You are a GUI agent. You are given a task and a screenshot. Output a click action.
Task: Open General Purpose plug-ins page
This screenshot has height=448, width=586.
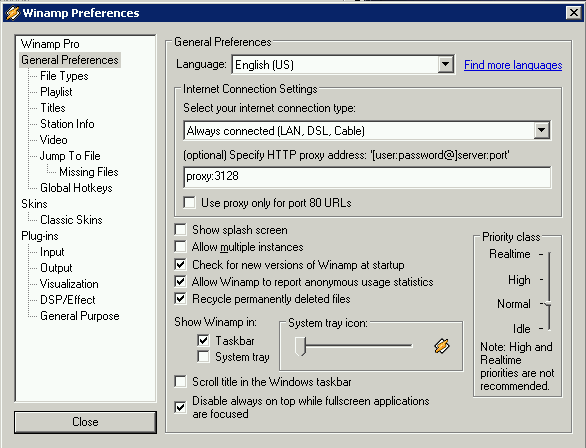80,316
